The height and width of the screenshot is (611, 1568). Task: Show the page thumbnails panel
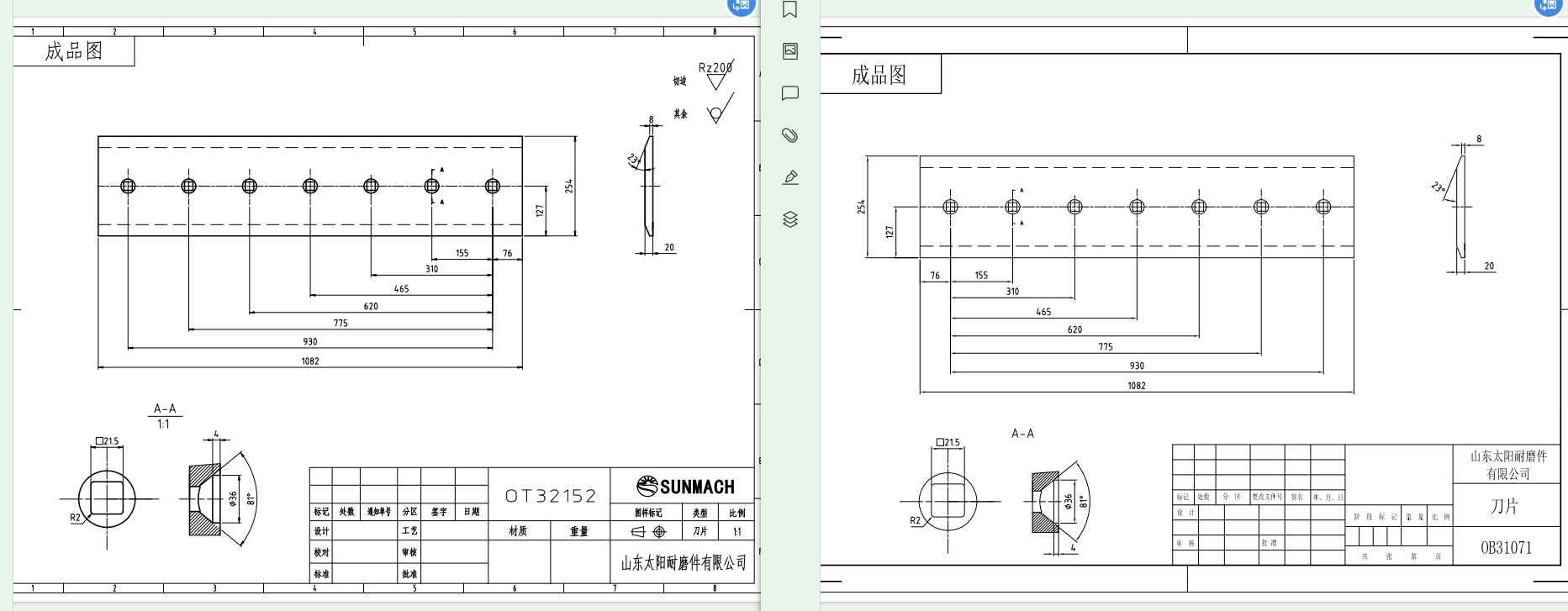click(x=789, y=51)
